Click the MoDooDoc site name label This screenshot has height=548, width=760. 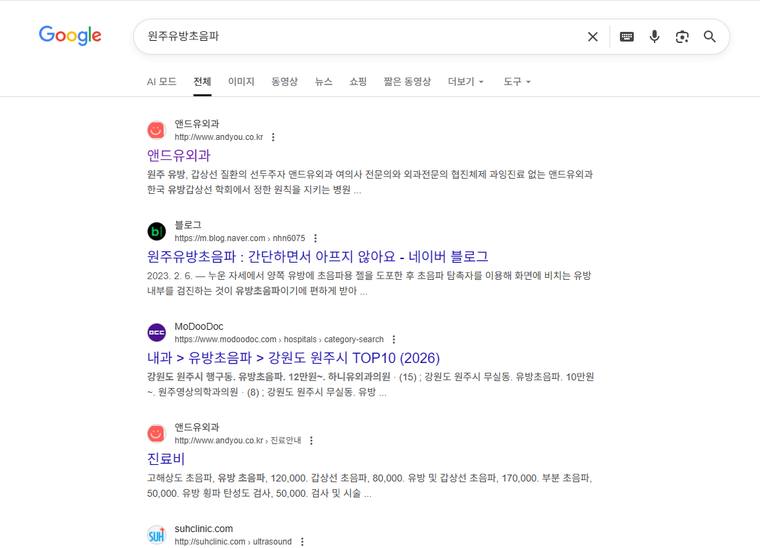(x=199, y=327)
